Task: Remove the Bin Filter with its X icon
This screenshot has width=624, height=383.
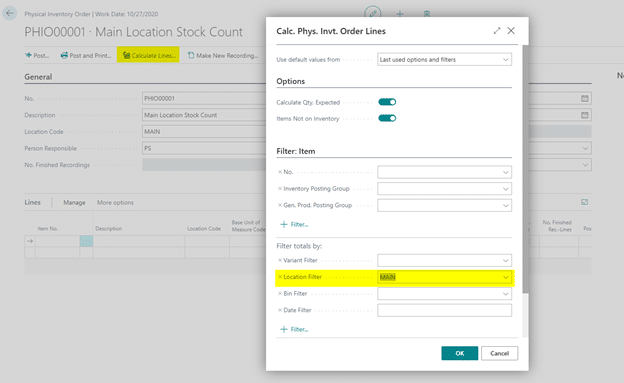Action: (x=280, y=293)
